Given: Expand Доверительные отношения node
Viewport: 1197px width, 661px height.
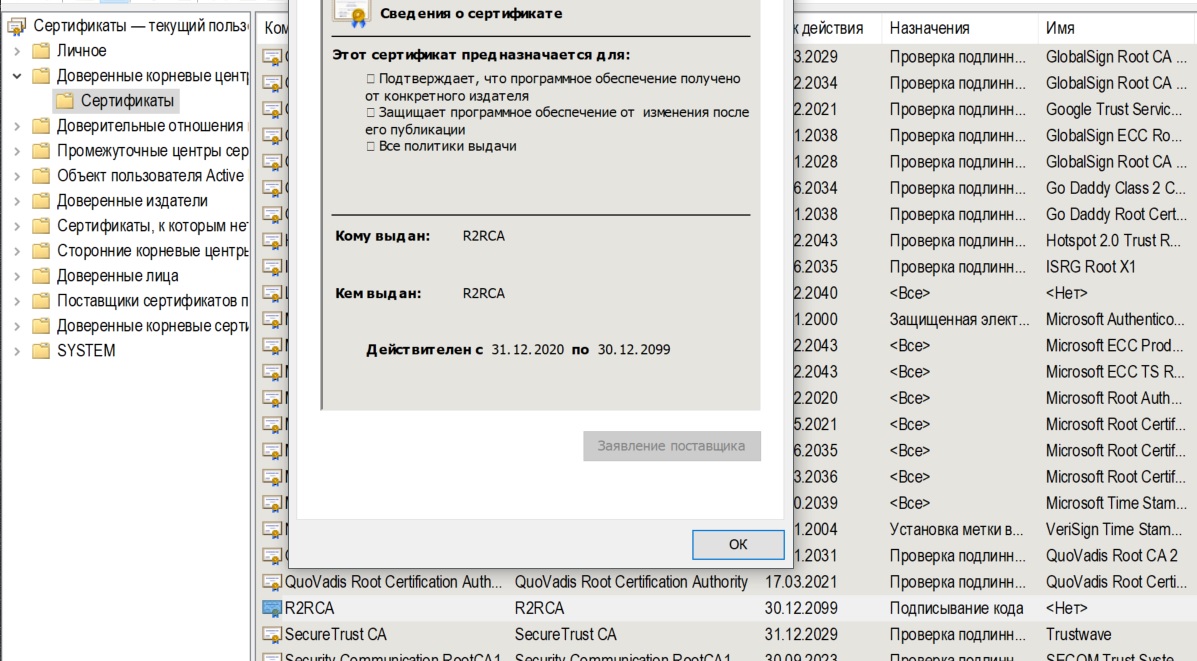Looking at the screenshot, I should [17, 126].
